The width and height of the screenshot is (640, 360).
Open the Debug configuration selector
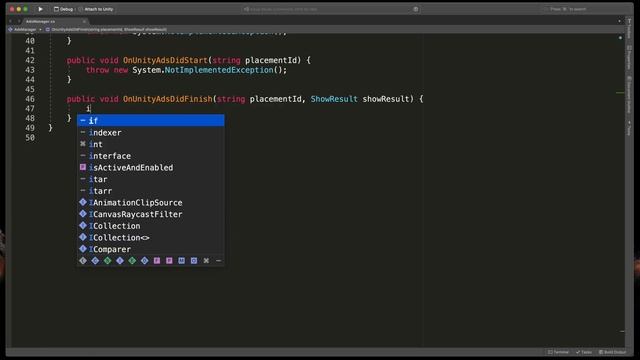click(63, 9)
